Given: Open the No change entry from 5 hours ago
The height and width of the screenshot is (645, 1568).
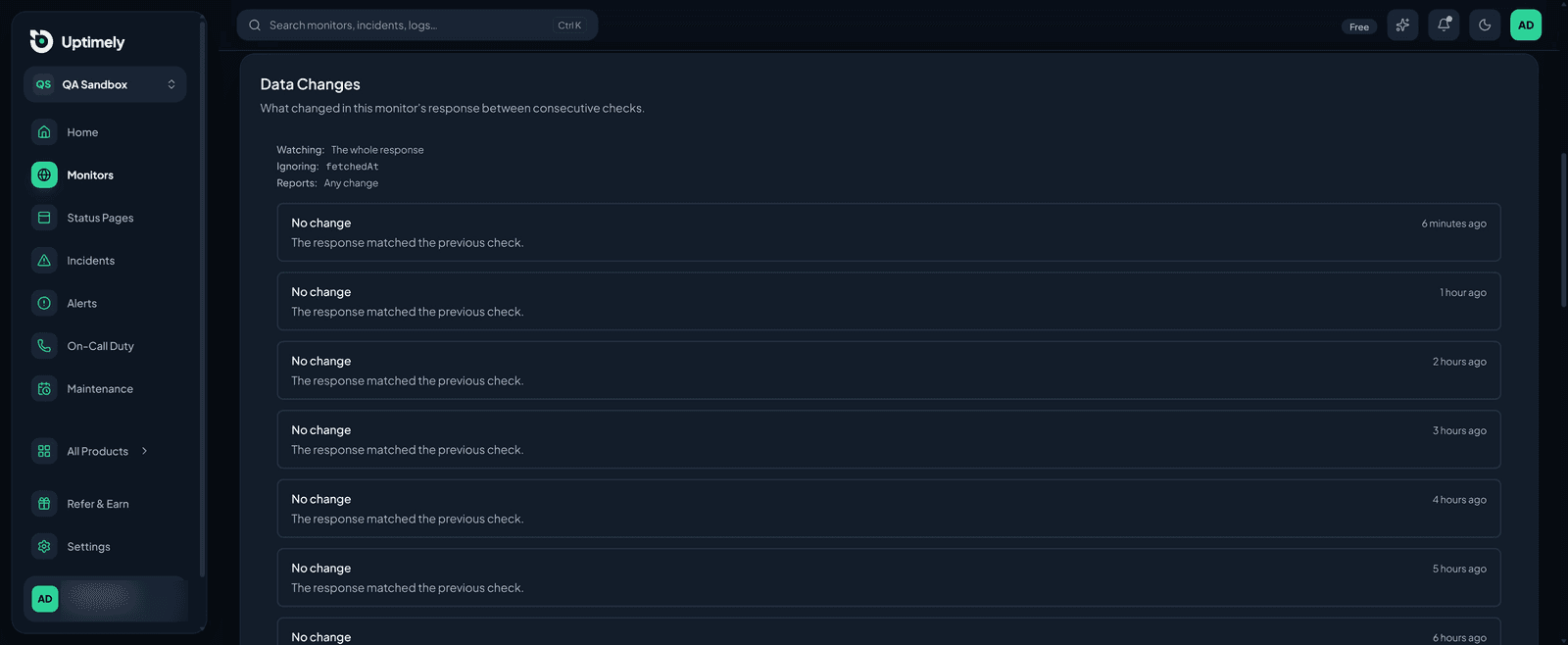Looking at the screenshot, I should [x=889, y=577].
